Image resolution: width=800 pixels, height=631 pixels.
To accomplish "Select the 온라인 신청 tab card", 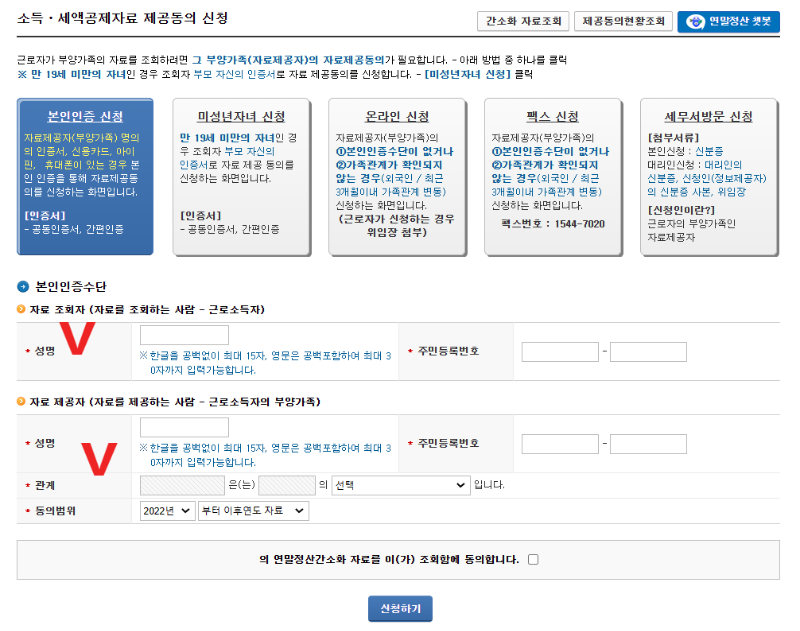I will coord(397,176).
